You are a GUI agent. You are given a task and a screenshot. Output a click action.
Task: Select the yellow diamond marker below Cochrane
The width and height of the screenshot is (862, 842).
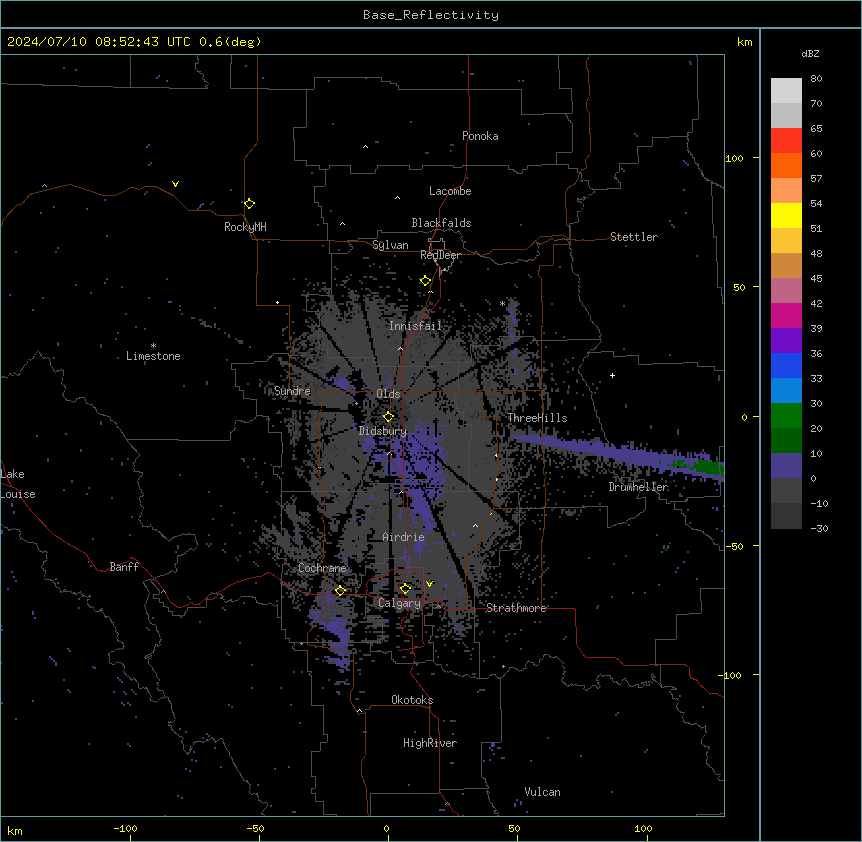tap(340, 590)
